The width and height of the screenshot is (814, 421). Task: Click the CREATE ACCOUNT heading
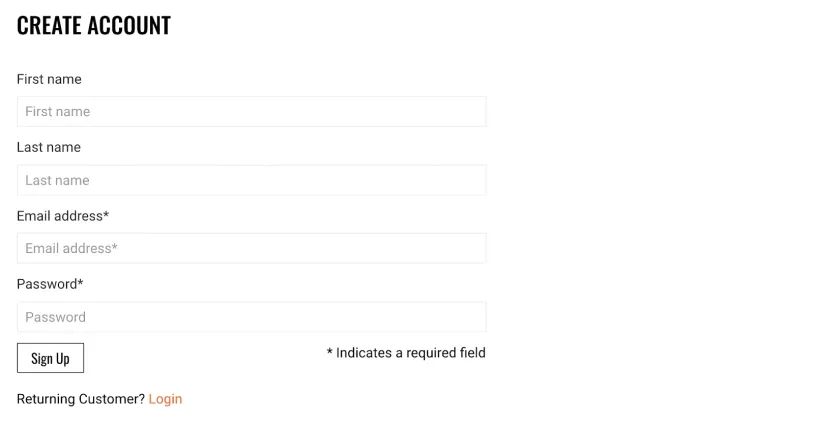pos(94,26)
